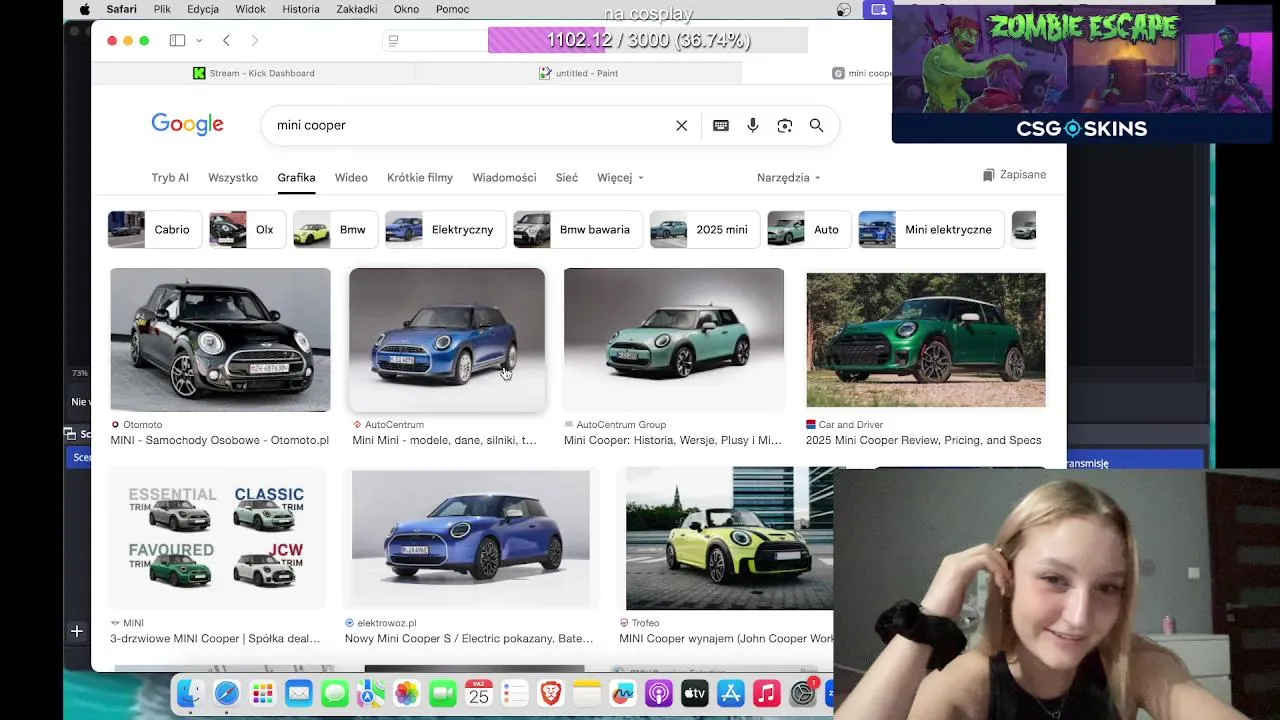This screenshot has height=720, width=1280.
Task: Go to Google home via the logo
Action: click(187, 124)
